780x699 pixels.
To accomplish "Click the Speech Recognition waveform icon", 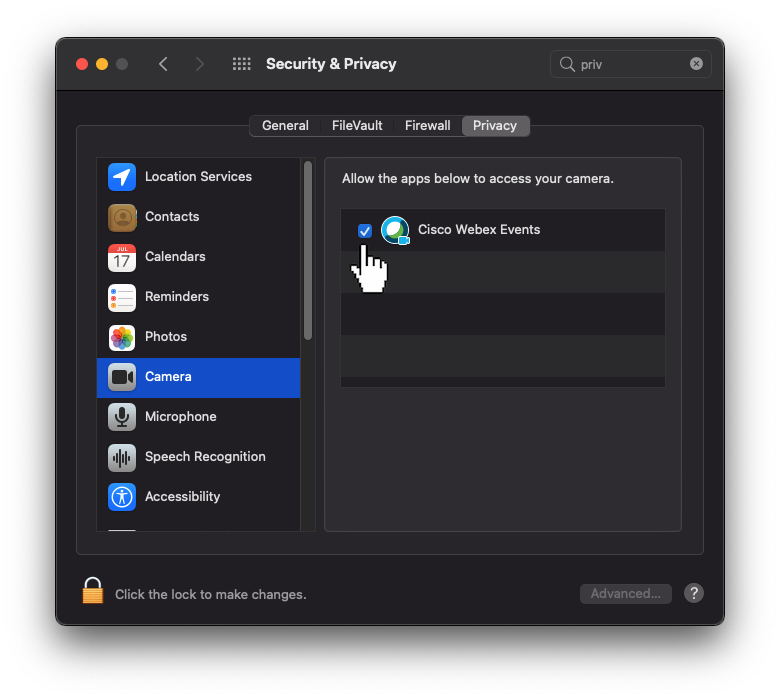I will click(x=122, y=457).
